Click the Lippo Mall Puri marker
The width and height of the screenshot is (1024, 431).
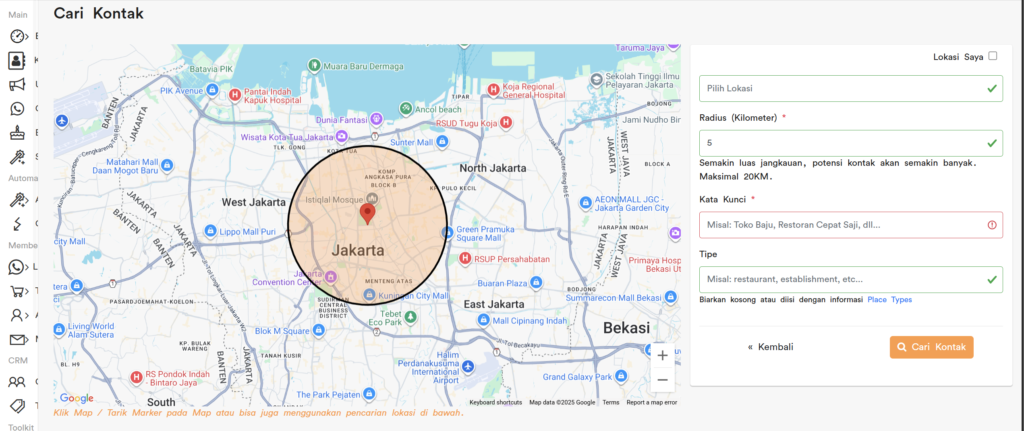(210, 231)
